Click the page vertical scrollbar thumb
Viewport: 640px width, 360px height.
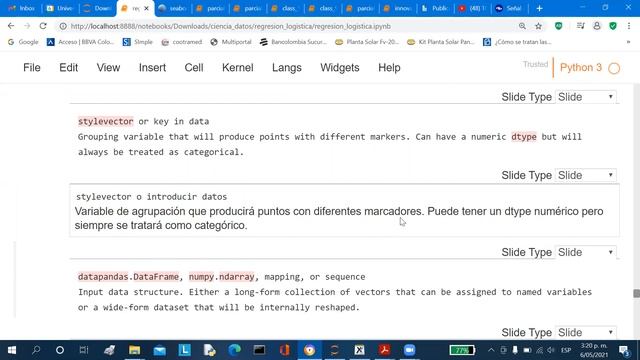[636, 293]
